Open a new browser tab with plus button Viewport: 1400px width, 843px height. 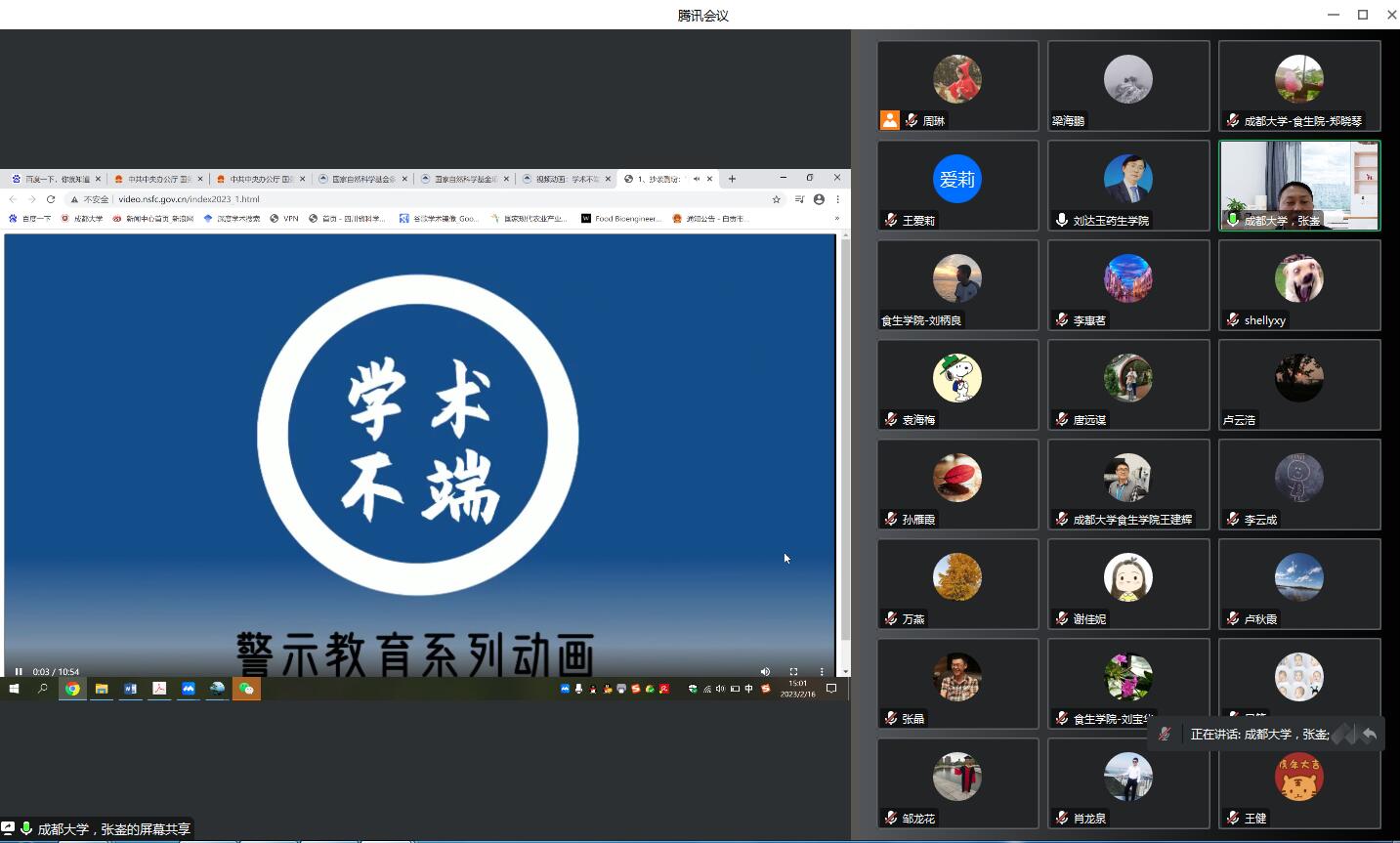pyautogui.click(x=732, y=179)
